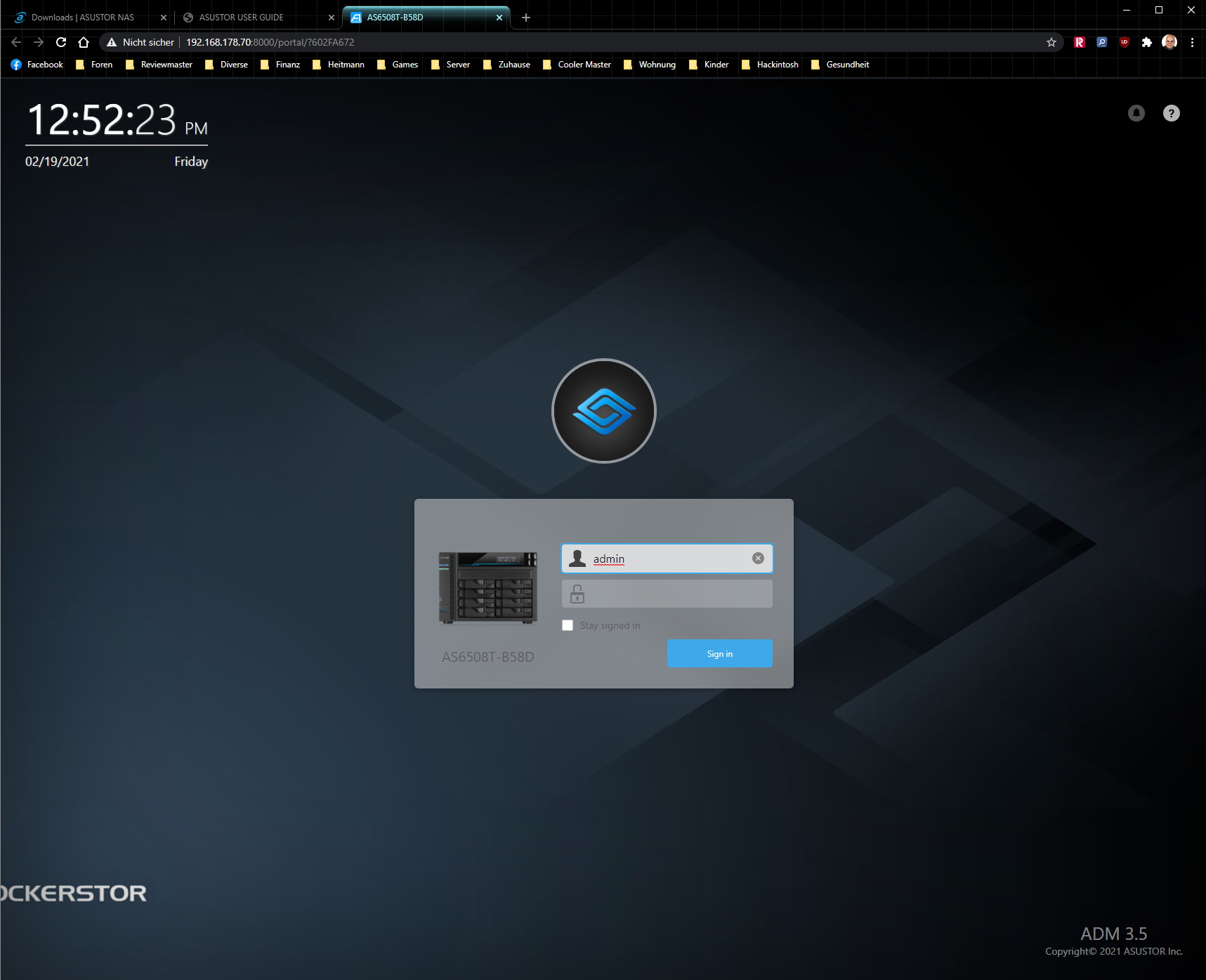Close the AS6508T-B58D tab

click(x=499, y=18)
